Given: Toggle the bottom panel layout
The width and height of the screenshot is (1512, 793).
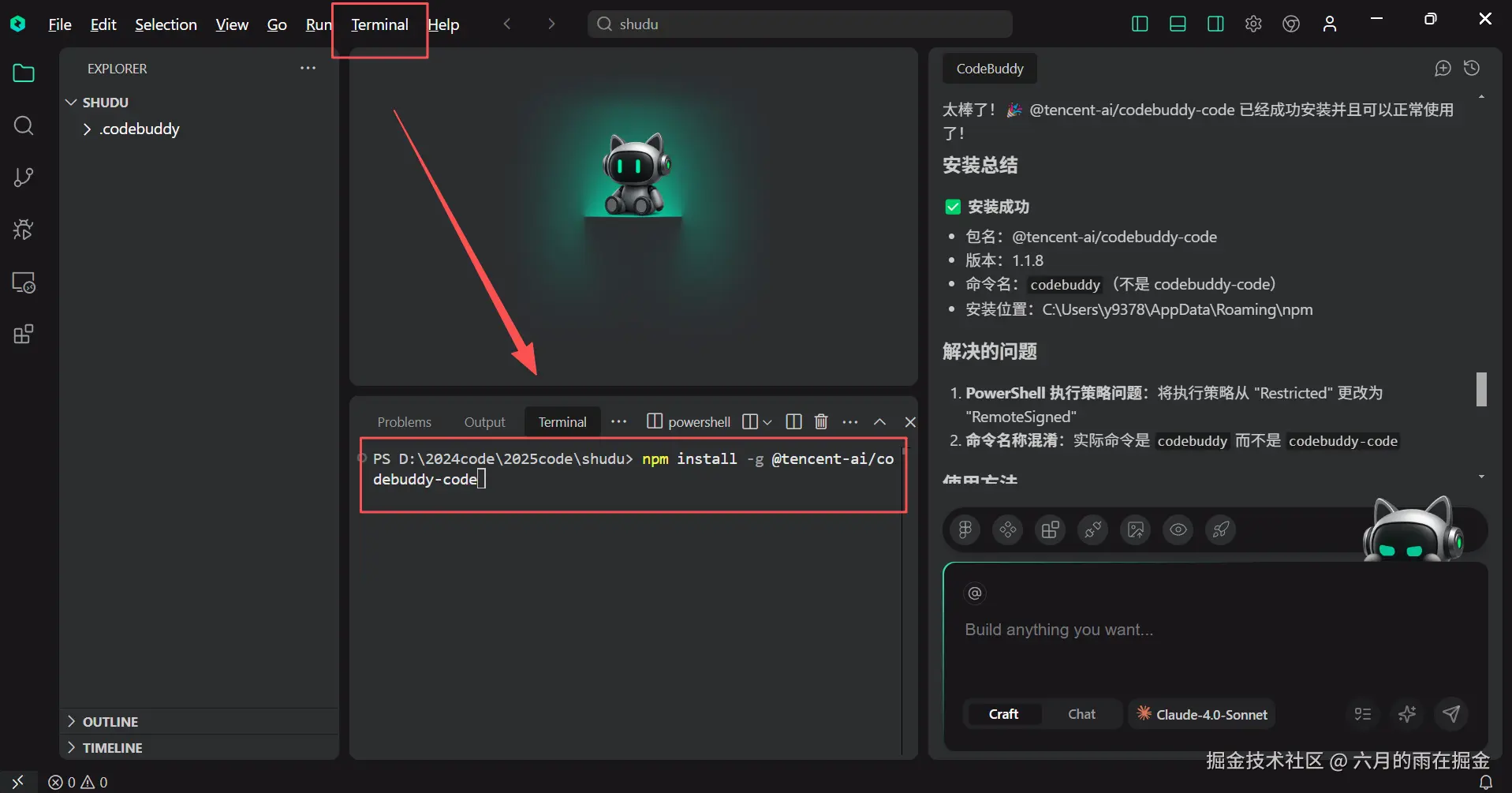Looking at the screenshot, I should click(1178, 24).
